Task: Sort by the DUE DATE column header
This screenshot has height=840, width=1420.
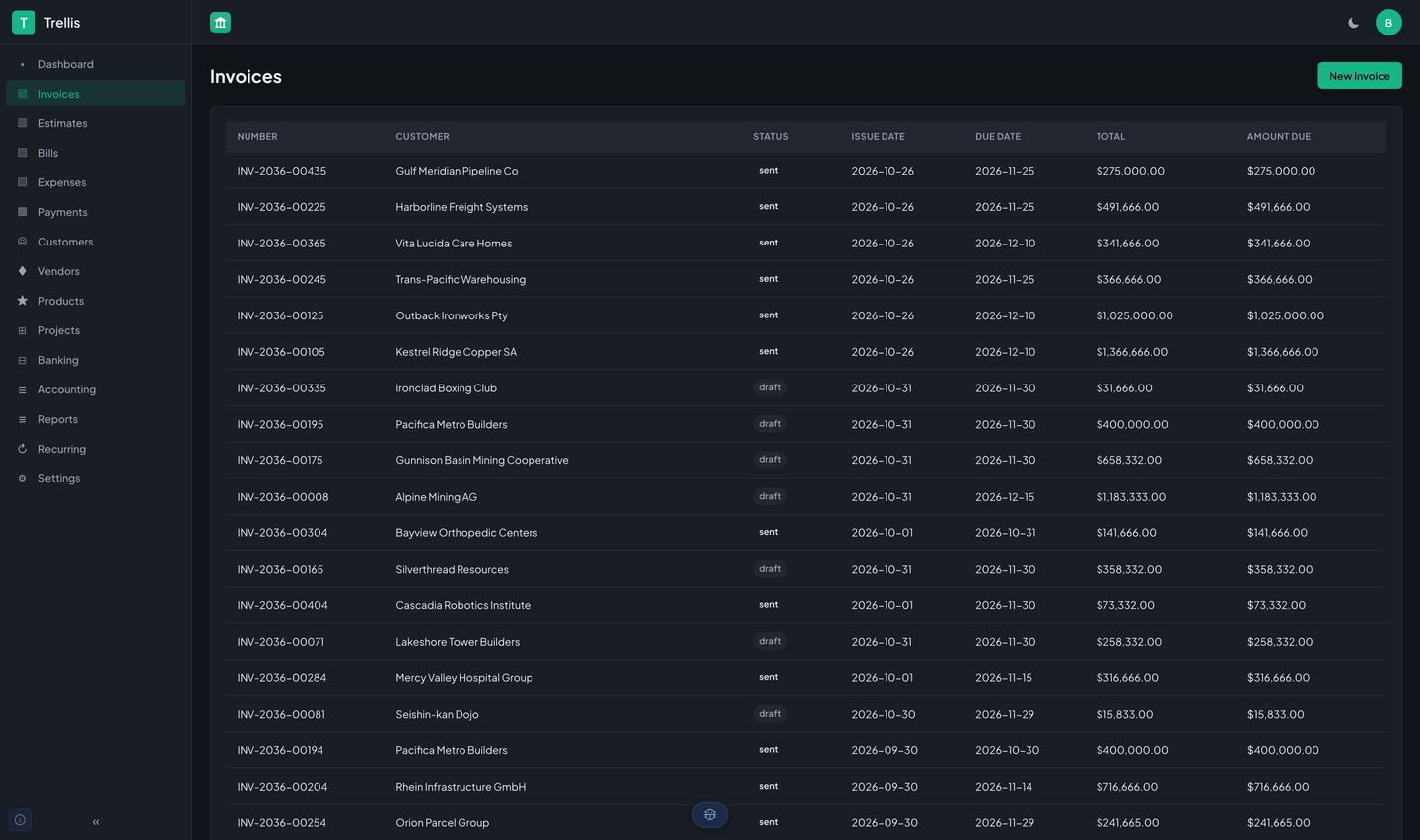Action: (x=998, y=137)
